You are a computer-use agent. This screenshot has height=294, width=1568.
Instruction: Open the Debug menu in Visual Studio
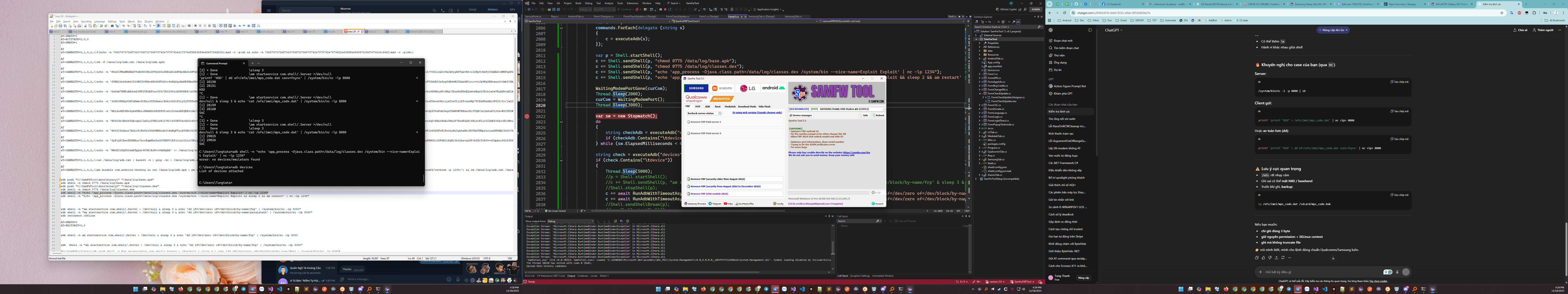tap(589, 3)
